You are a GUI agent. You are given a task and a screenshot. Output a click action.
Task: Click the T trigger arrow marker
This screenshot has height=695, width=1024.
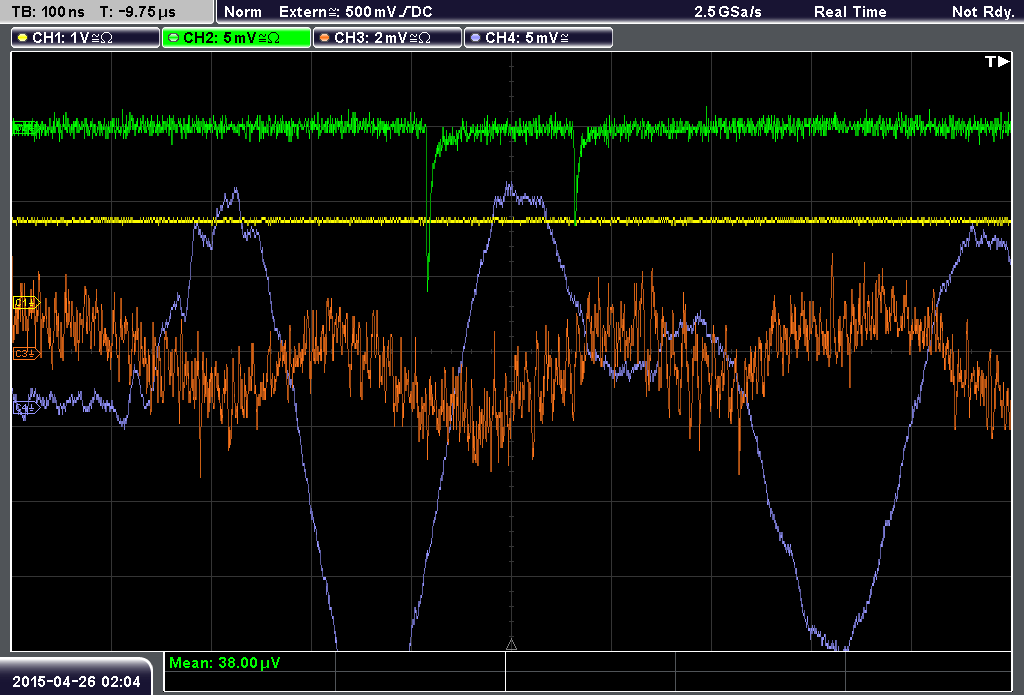(x=997, y=61)
